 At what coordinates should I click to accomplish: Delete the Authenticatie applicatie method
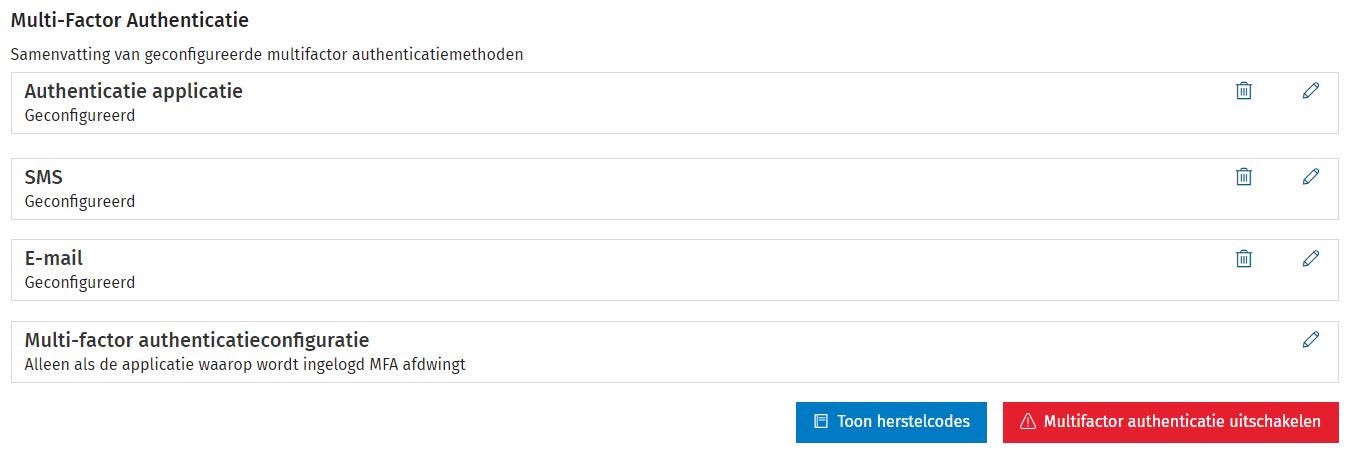1244,91
